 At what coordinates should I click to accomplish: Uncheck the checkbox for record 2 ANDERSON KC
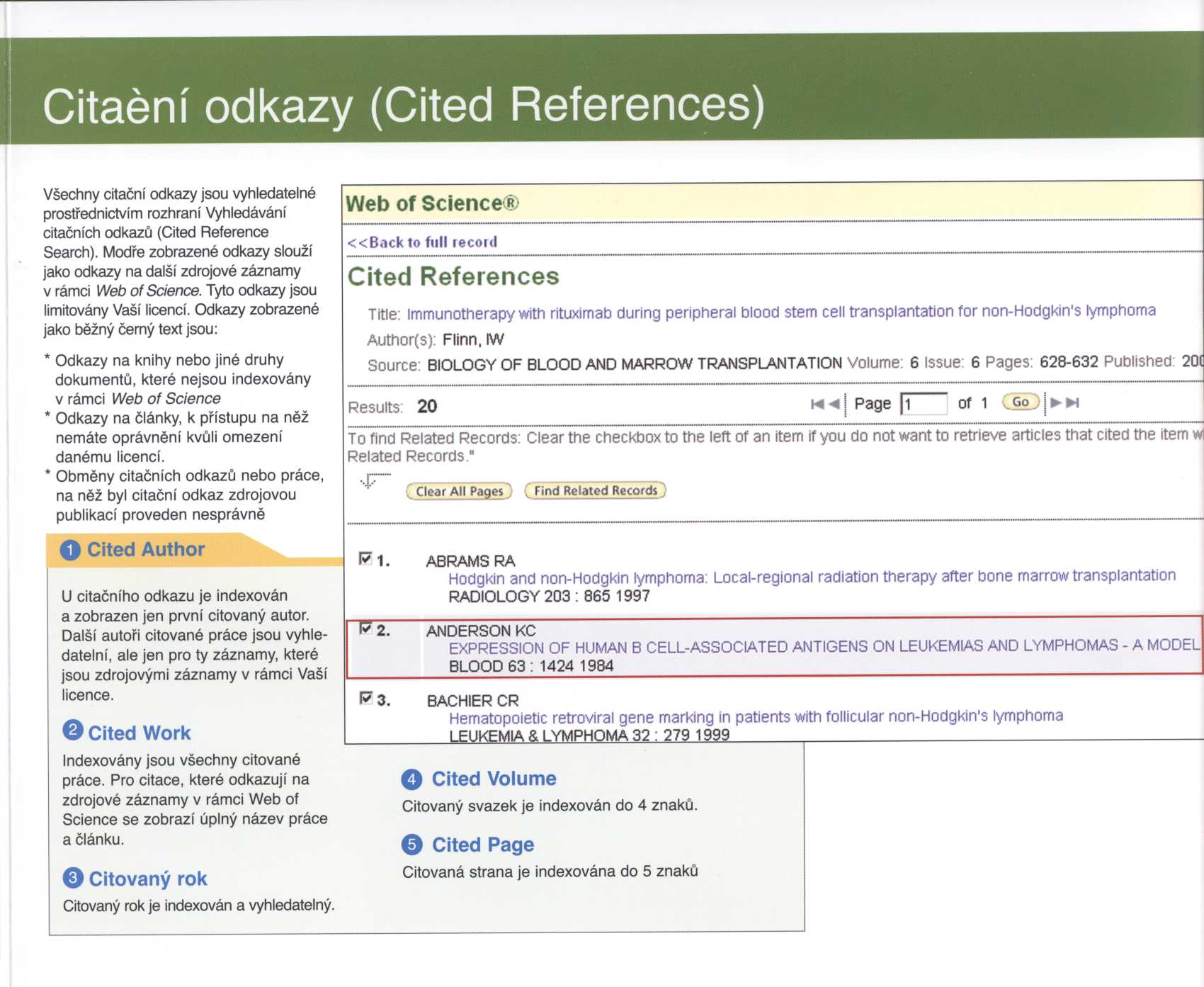[x=366, y=628]
